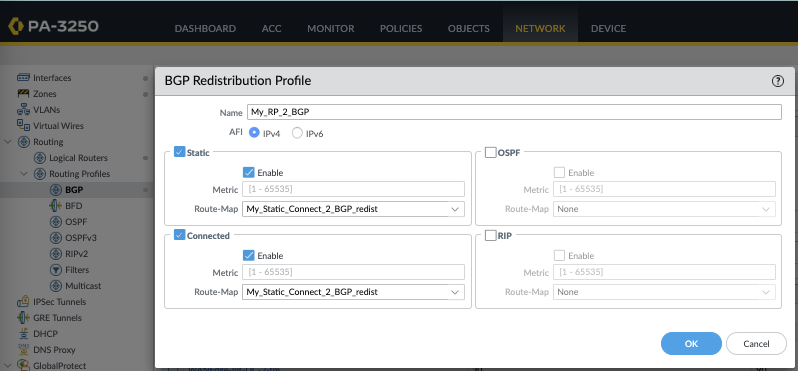Click the OSPF Metric input field
Viewport: 798px width, 371px height.
[x=664, y=189]
